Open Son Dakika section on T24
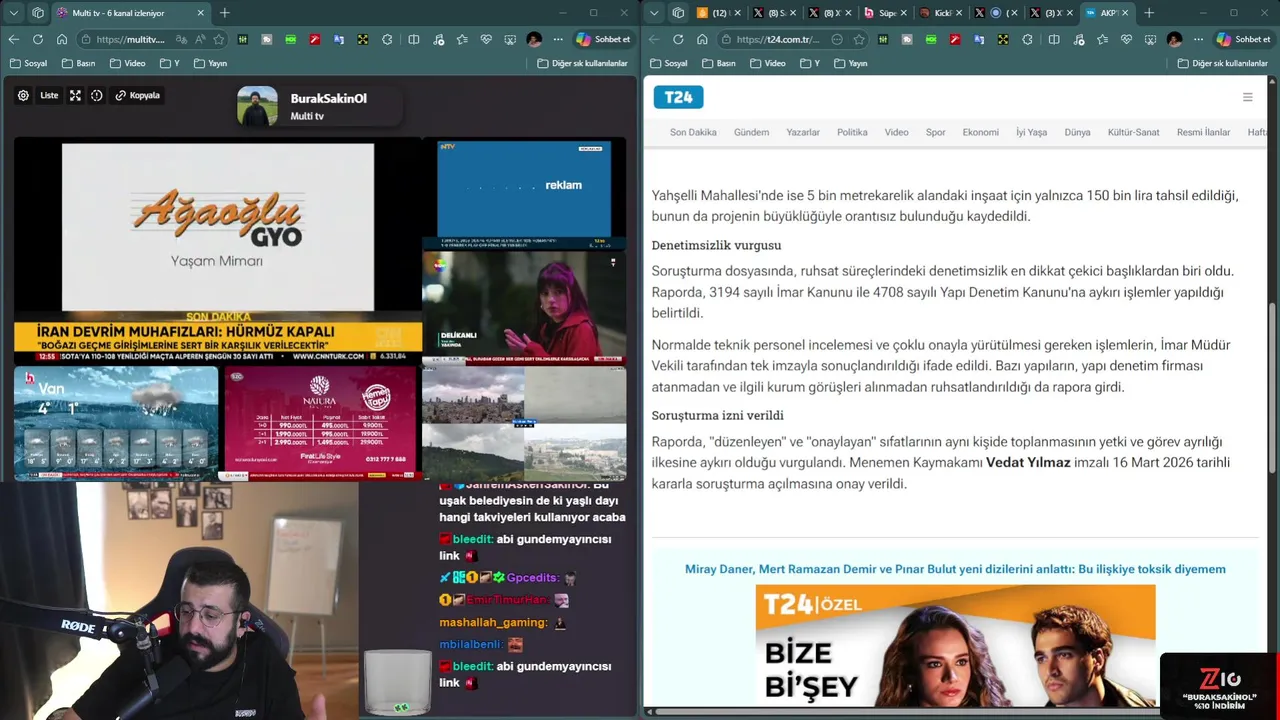 tap(693, 132)
